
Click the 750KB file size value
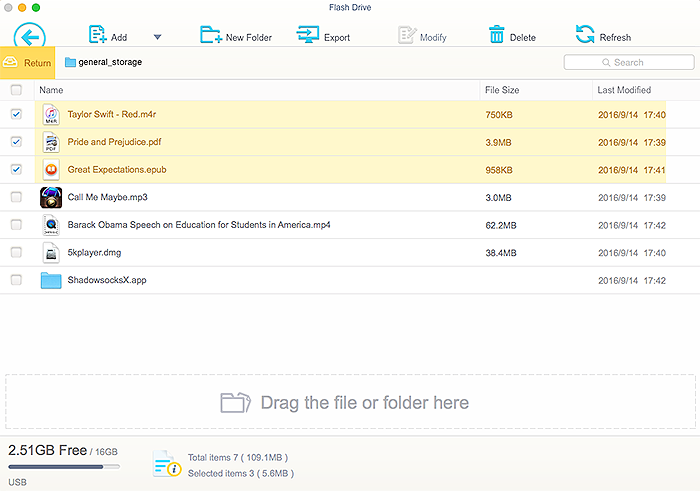pyautogui.click(x=499, y=115)
